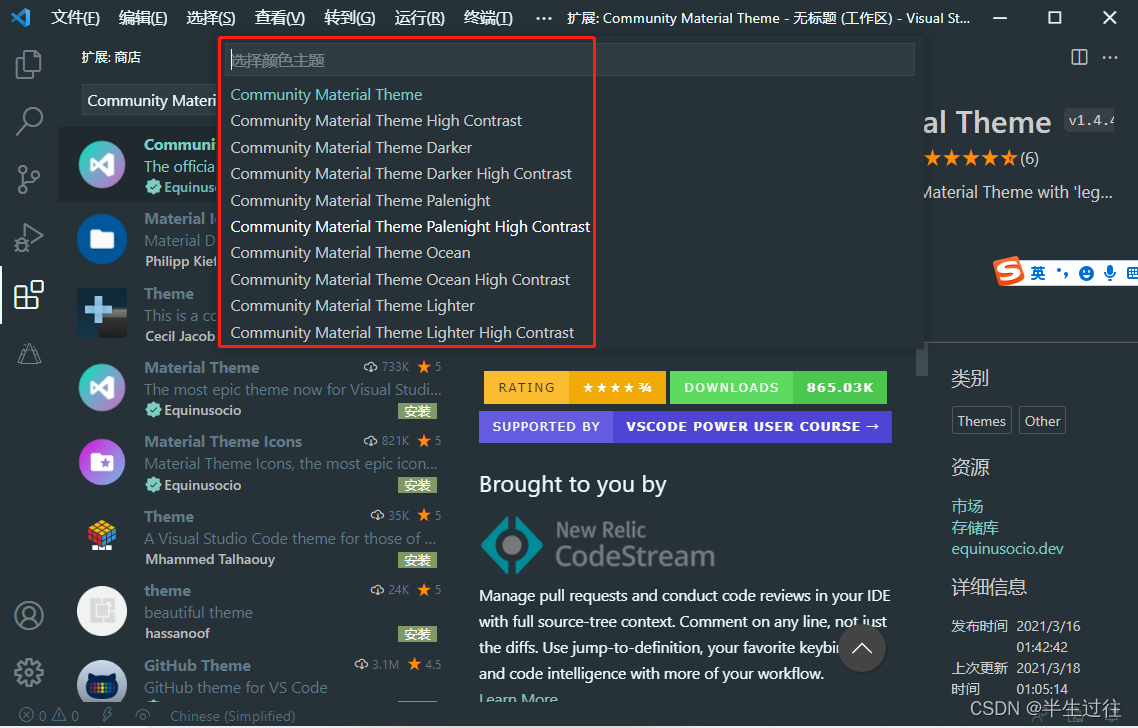Select Community Material Theme Palenight High Contrast

(570, 226)
